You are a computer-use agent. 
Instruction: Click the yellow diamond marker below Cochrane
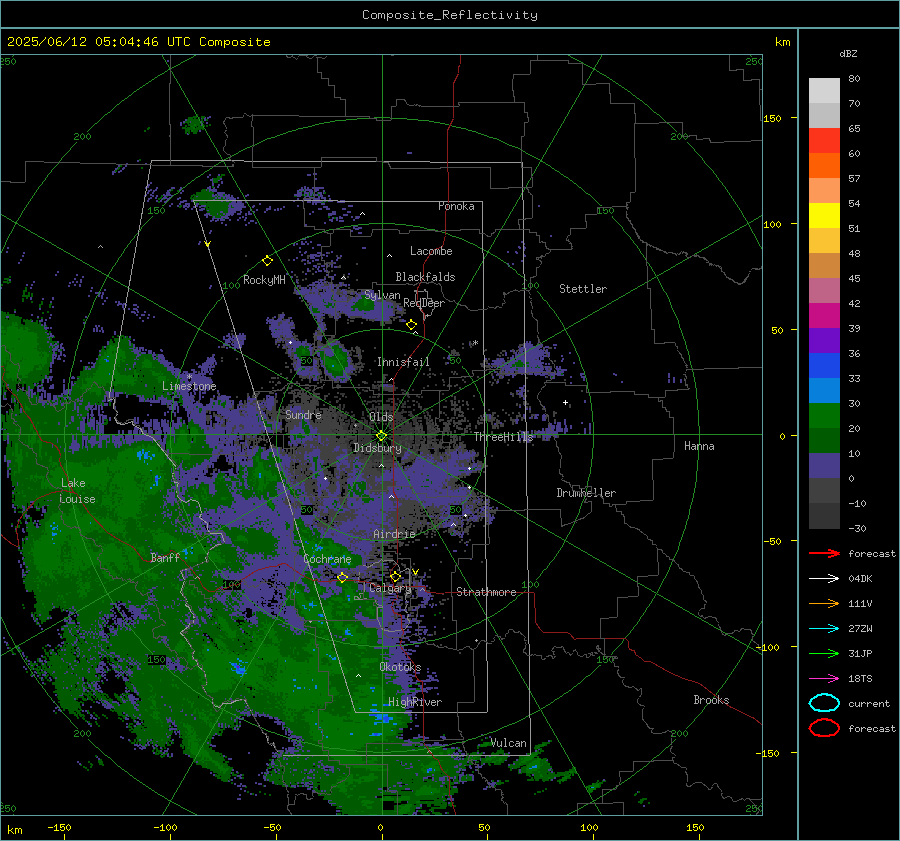click(343, 577)
